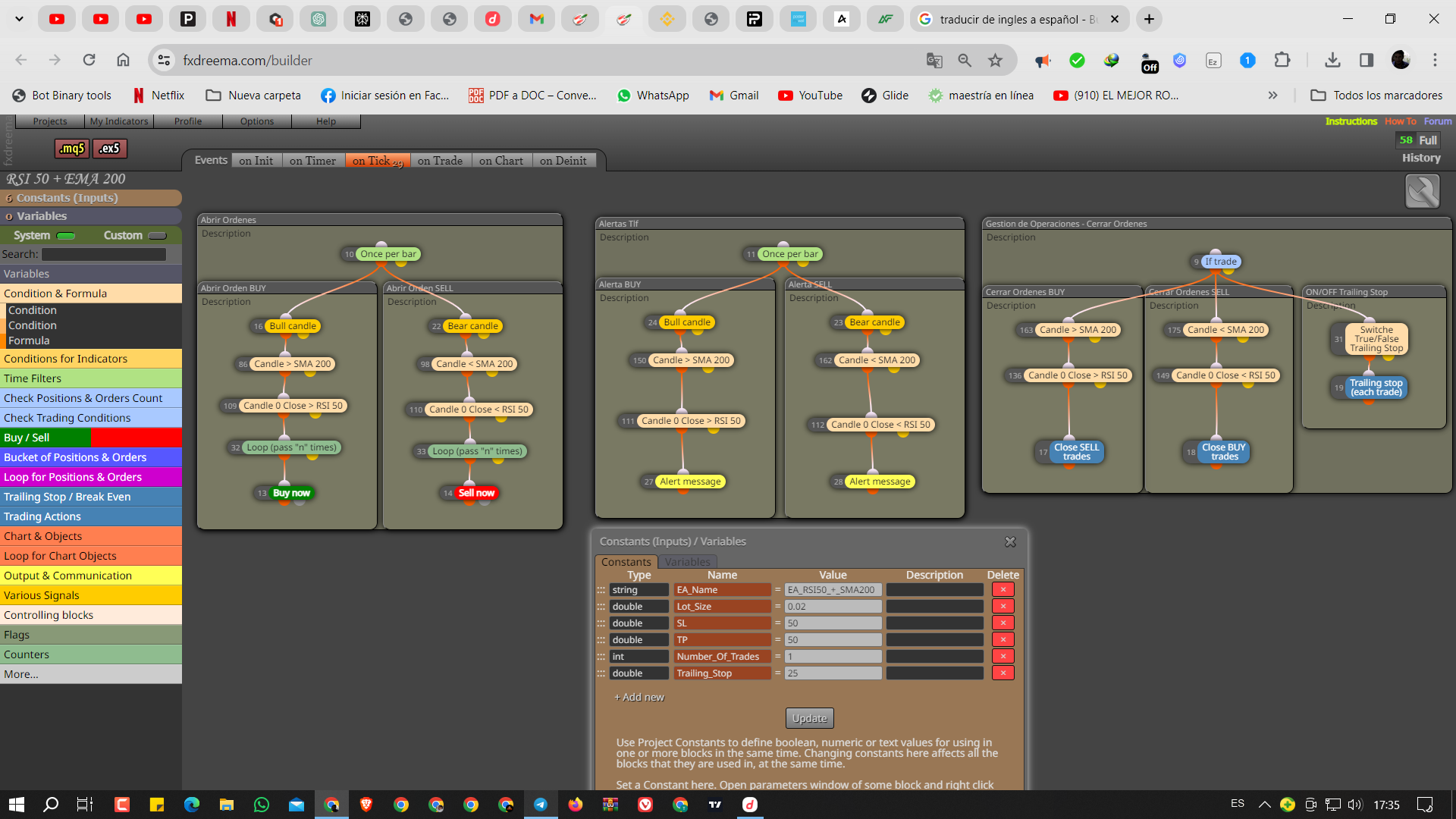The width and height of the screenshot is (1456, 819).
Task: Close the Constants (Inputs) / Variables panel
Action: click(1010, 541)
